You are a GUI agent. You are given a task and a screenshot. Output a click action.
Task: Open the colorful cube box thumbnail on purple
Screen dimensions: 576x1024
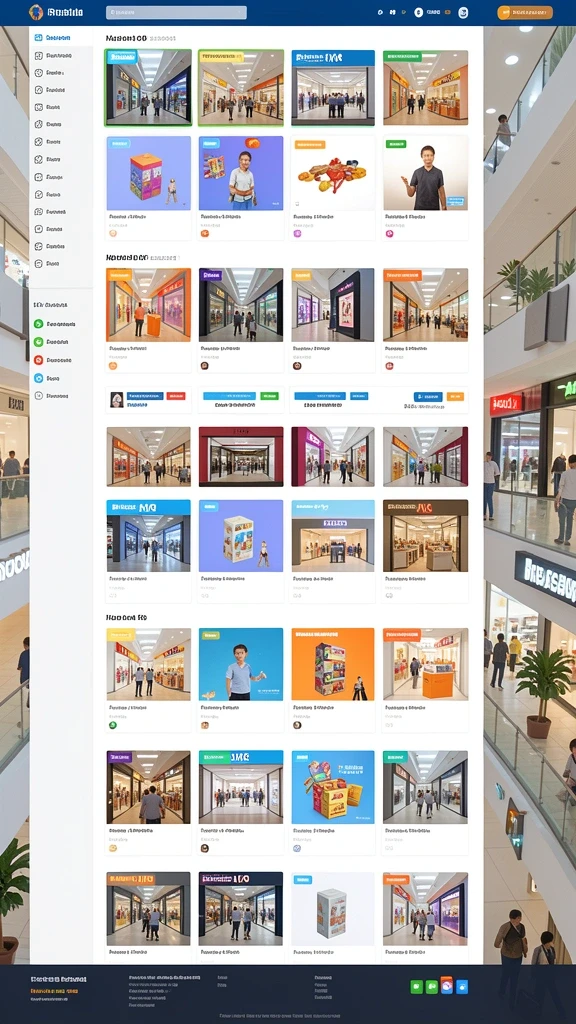pos(149,173)
